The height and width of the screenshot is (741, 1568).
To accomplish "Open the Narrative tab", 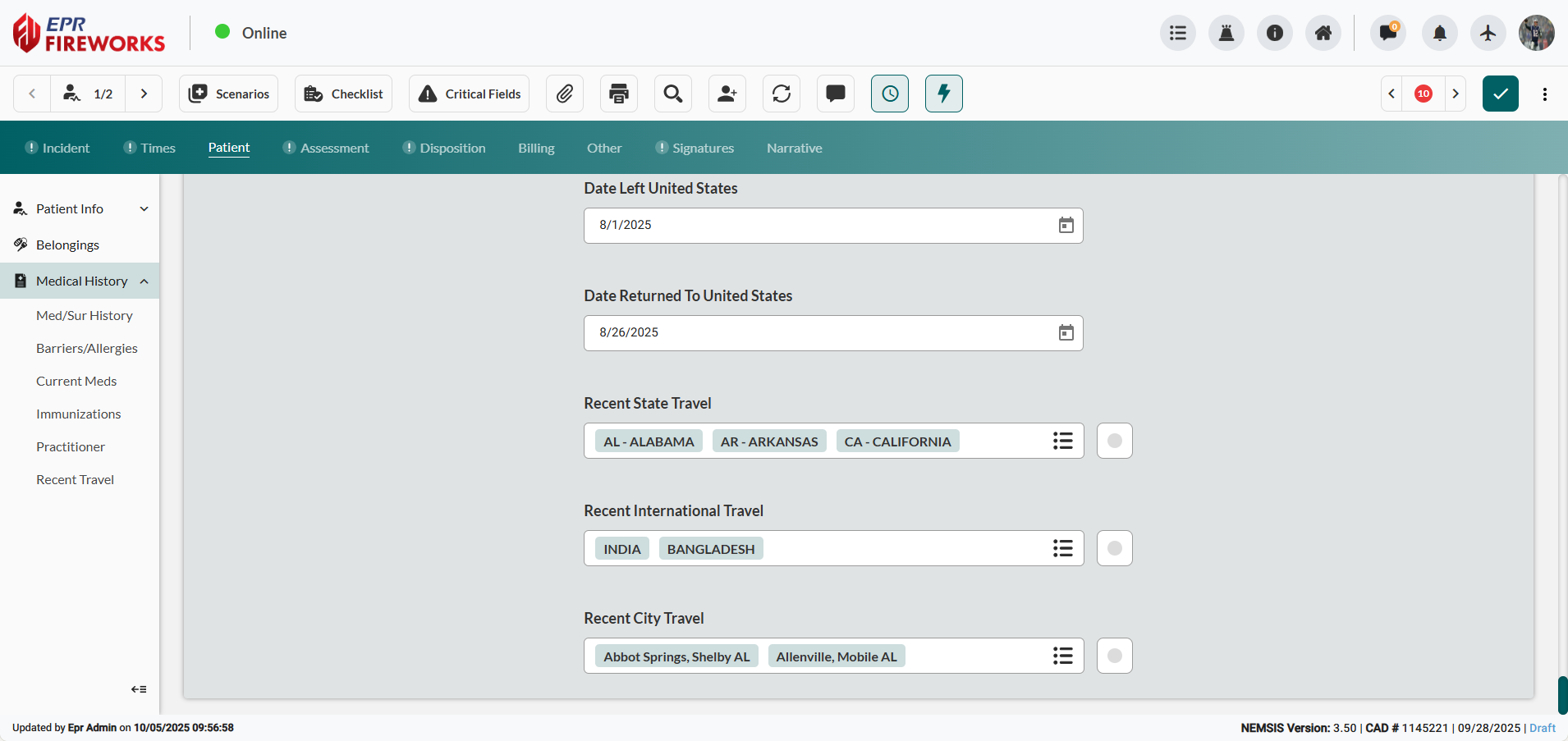I will 794,148.
